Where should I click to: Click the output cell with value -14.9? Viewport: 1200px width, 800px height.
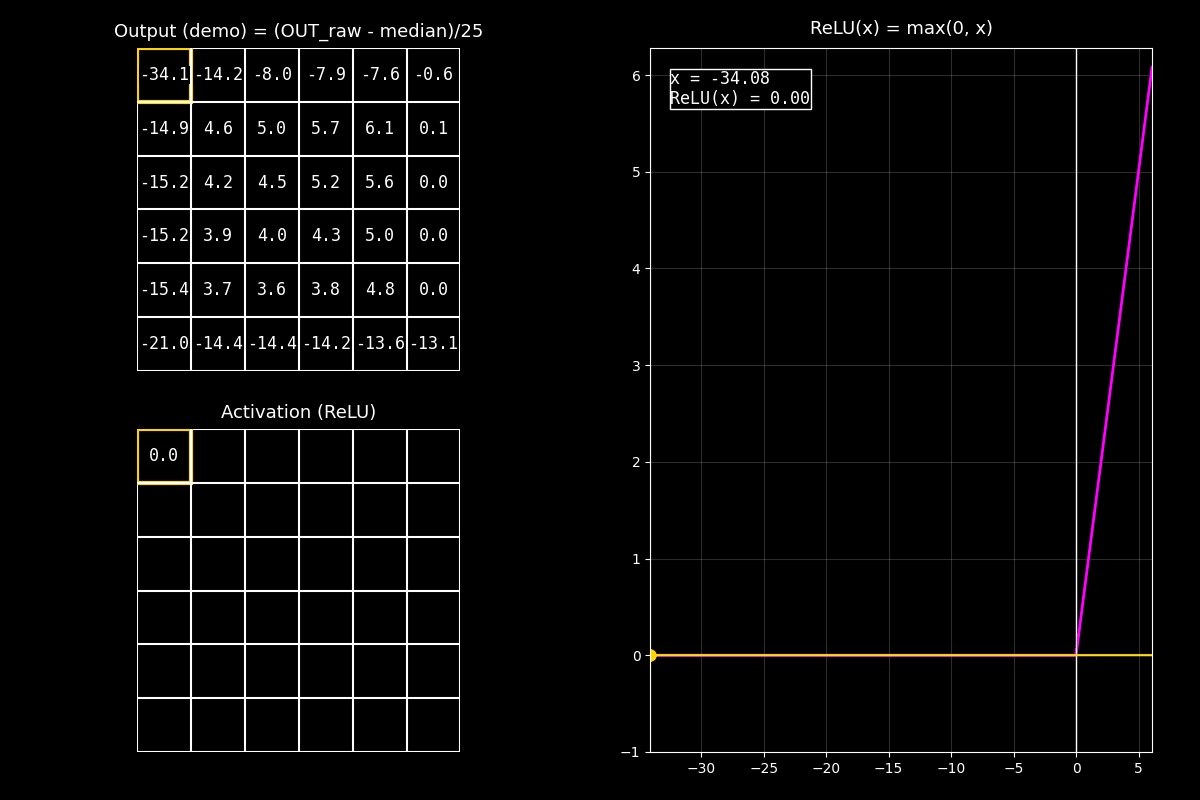click(x=164, y=129)
